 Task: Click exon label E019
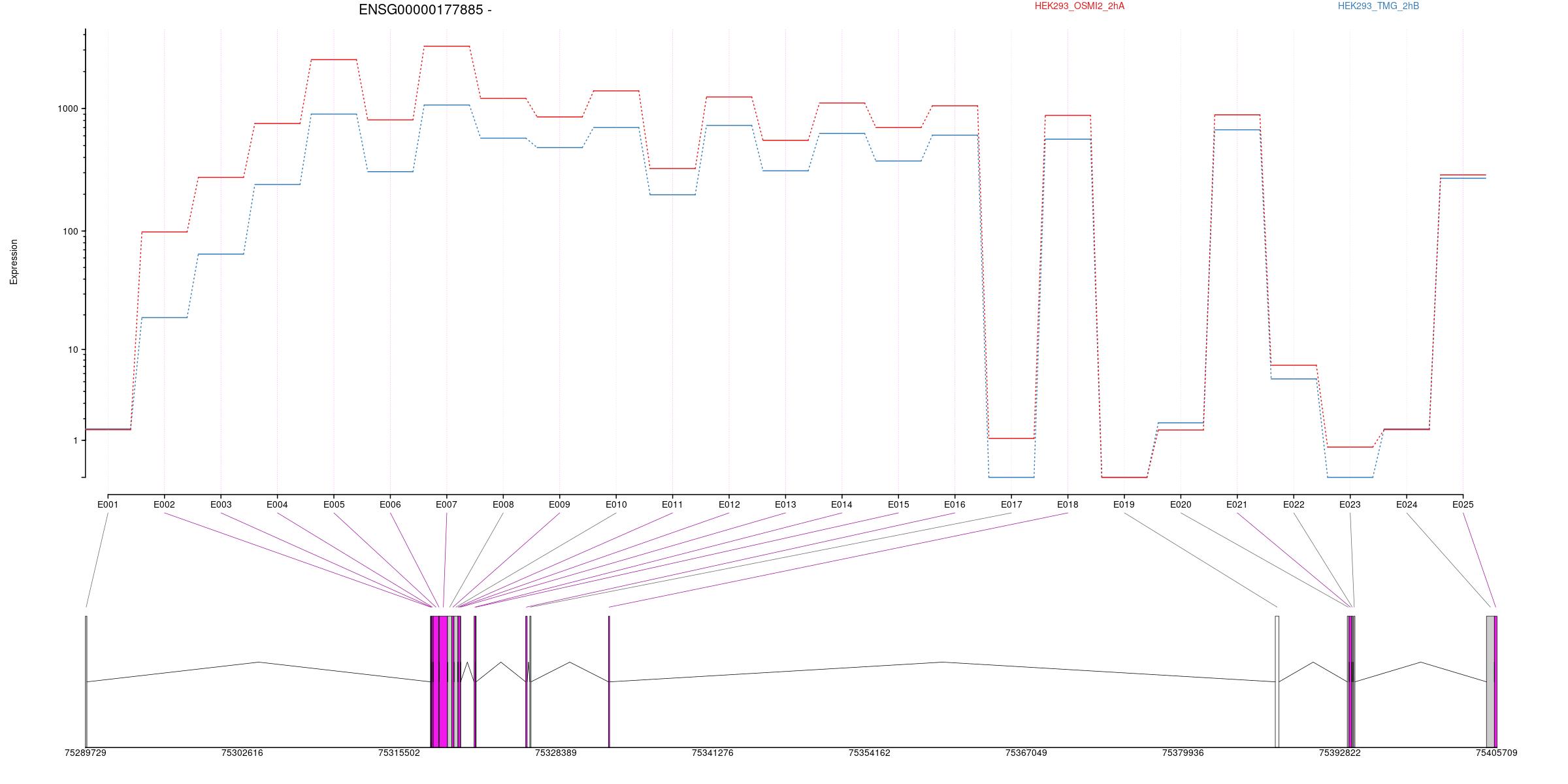point(1124,504)
